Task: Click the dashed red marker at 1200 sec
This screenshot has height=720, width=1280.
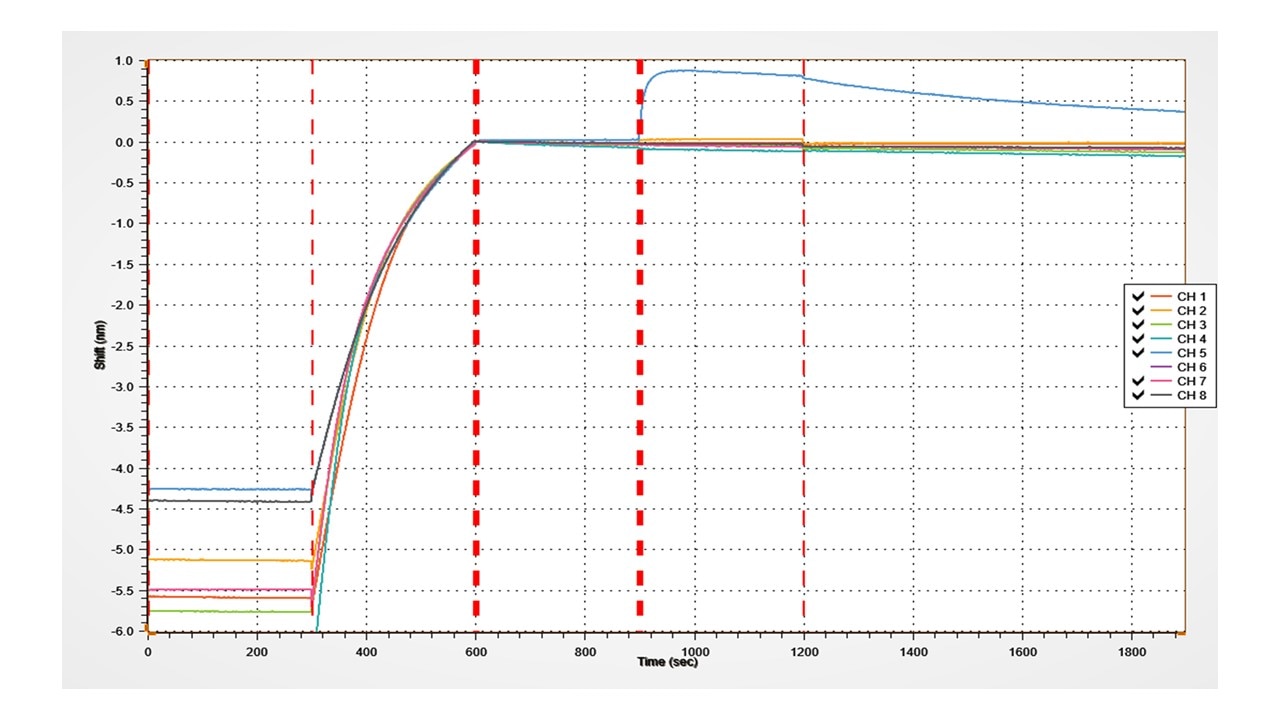Action: (804, 300)
